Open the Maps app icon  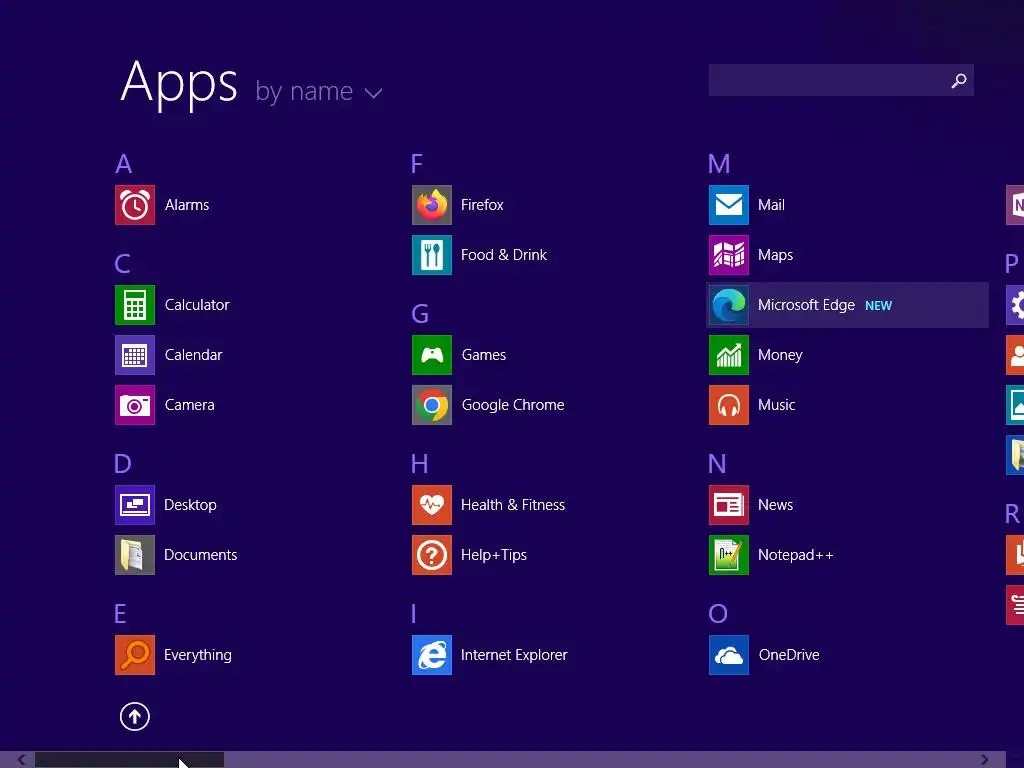click(x=729, y=255)
